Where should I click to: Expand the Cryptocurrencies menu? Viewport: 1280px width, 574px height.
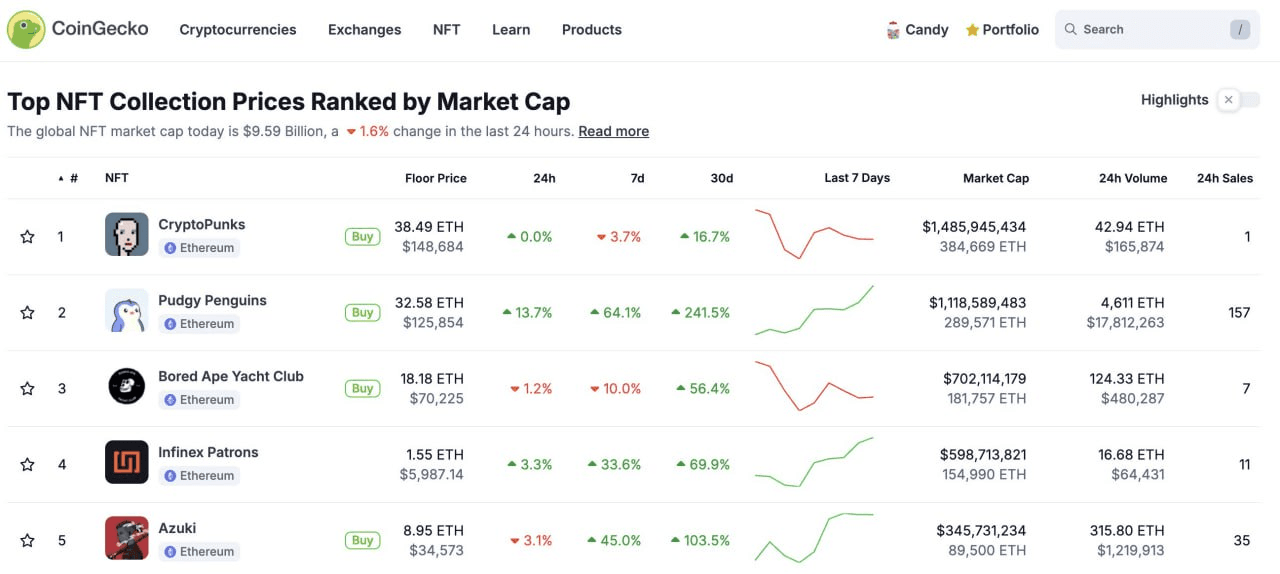point(238,30)
